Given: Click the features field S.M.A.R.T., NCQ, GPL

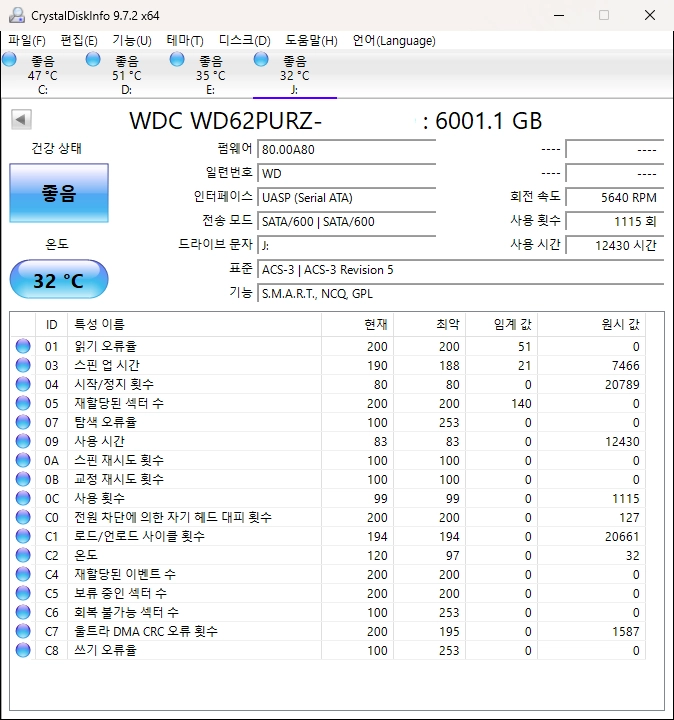Looking at the screenshot, I should (x=461, y=293).
